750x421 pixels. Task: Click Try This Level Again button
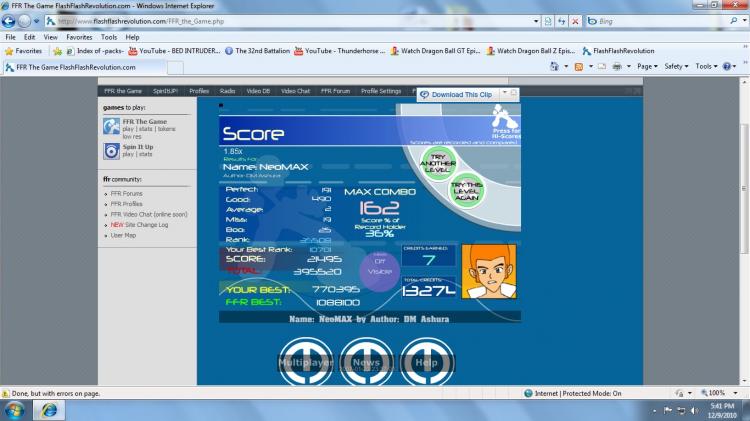(467, 191)
